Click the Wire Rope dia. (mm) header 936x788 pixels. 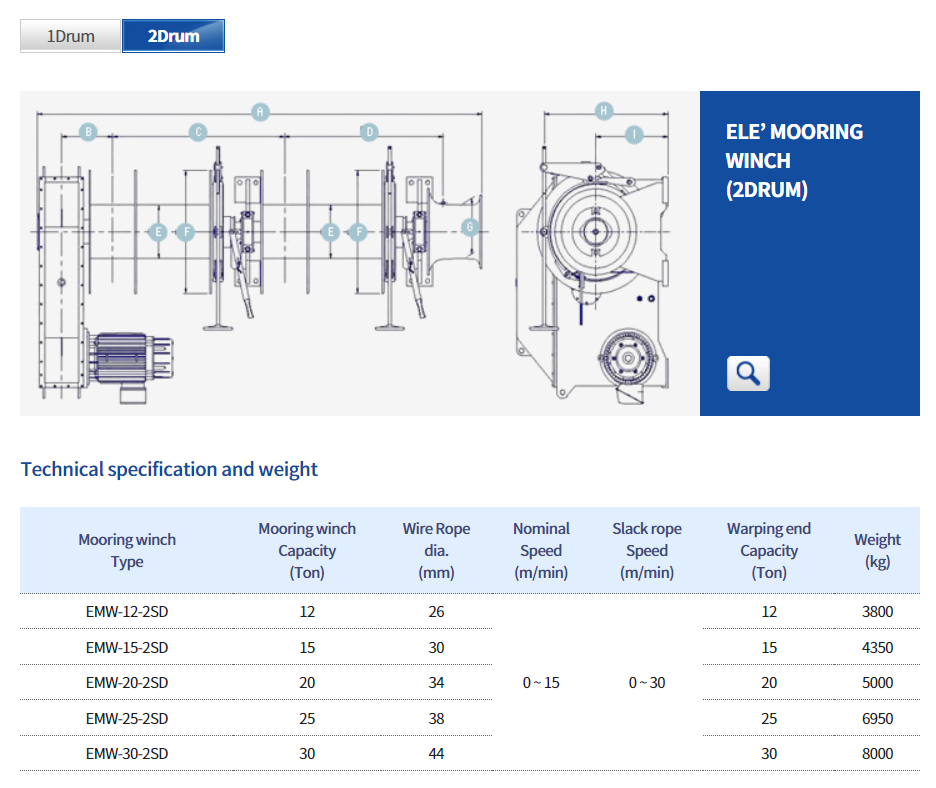[x=436, y=550]
